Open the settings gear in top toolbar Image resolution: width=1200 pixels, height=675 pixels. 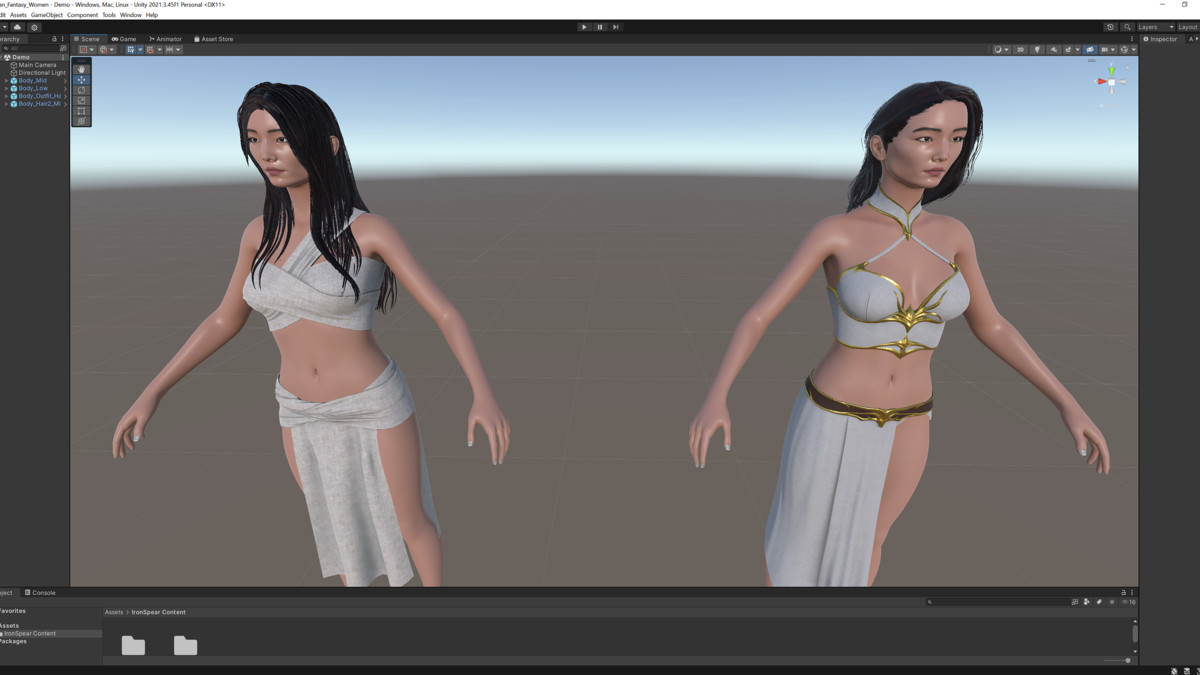pyautogui.click(x=34, y=27)
